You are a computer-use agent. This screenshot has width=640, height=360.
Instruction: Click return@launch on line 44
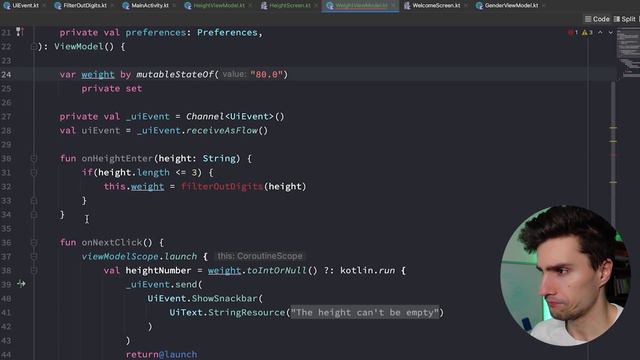pos(161,354)
